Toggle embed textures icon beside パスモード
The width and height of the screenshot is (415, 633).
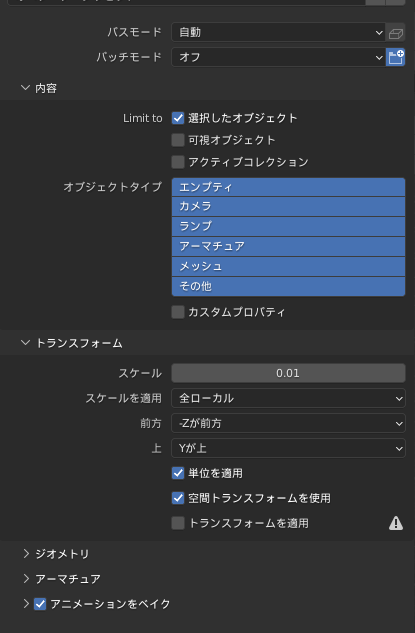396,33
